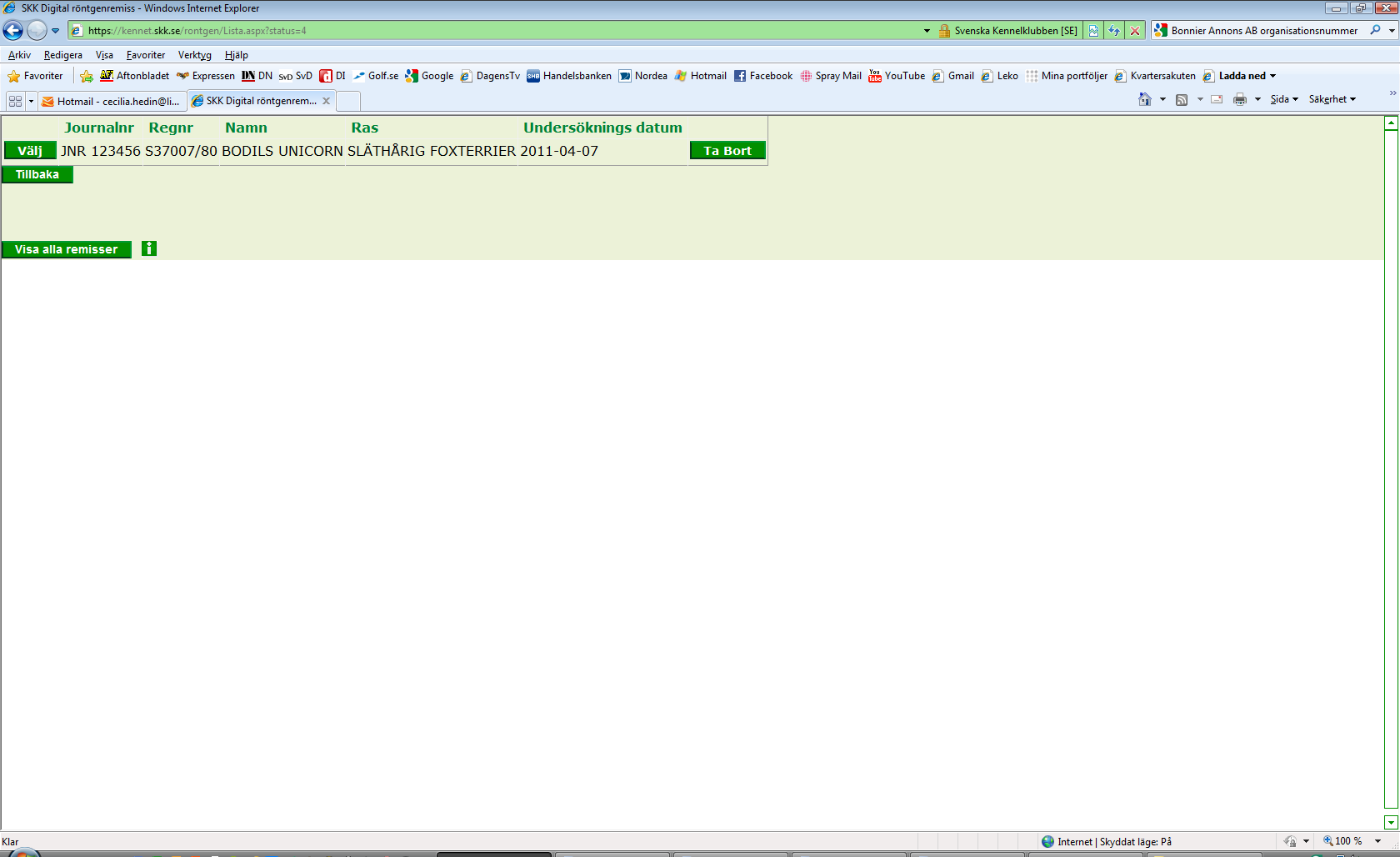Click the compatibility view icon in address bar
The image size is (1400, 857).
(1093, 31)
